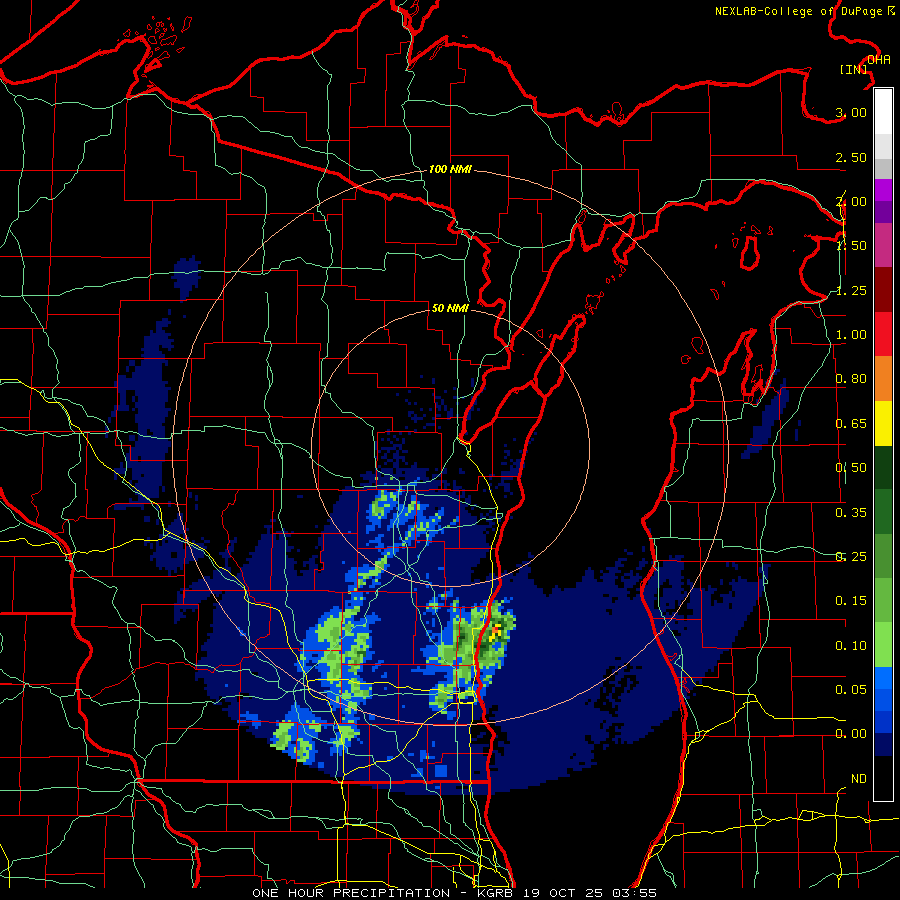Select the orange 0.80 legend swatch
This screenshot has height=900, width=900.
point(883,379)
